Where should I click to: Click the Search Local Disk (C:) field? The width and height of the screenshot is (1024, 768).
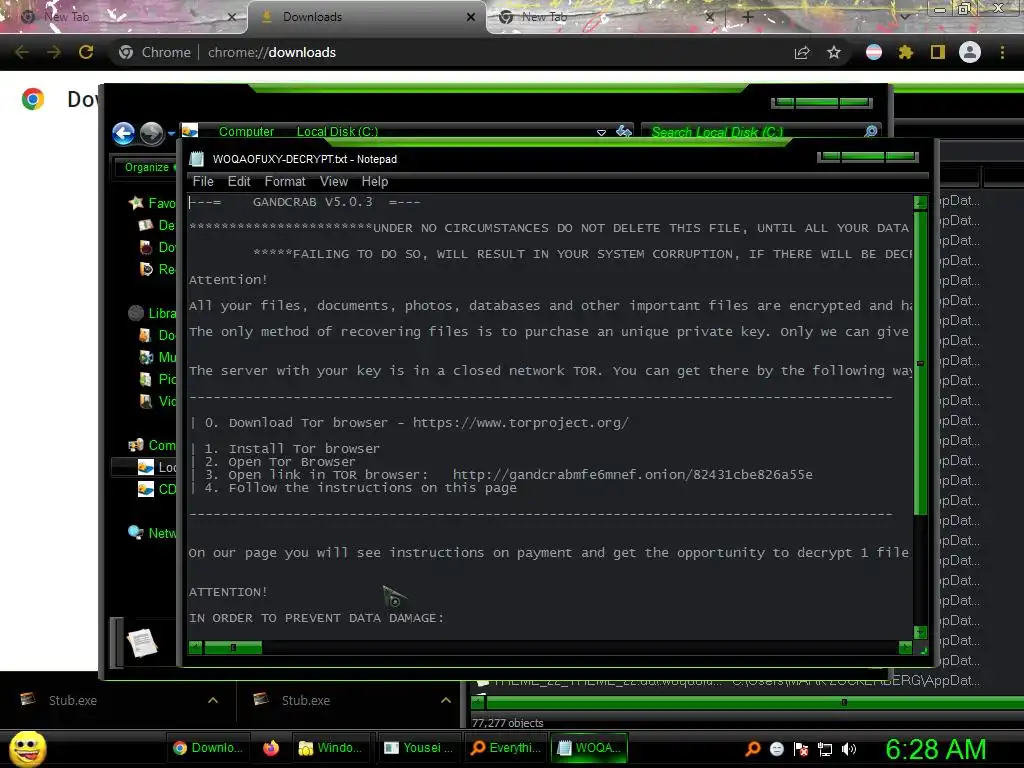pos(751,131)
